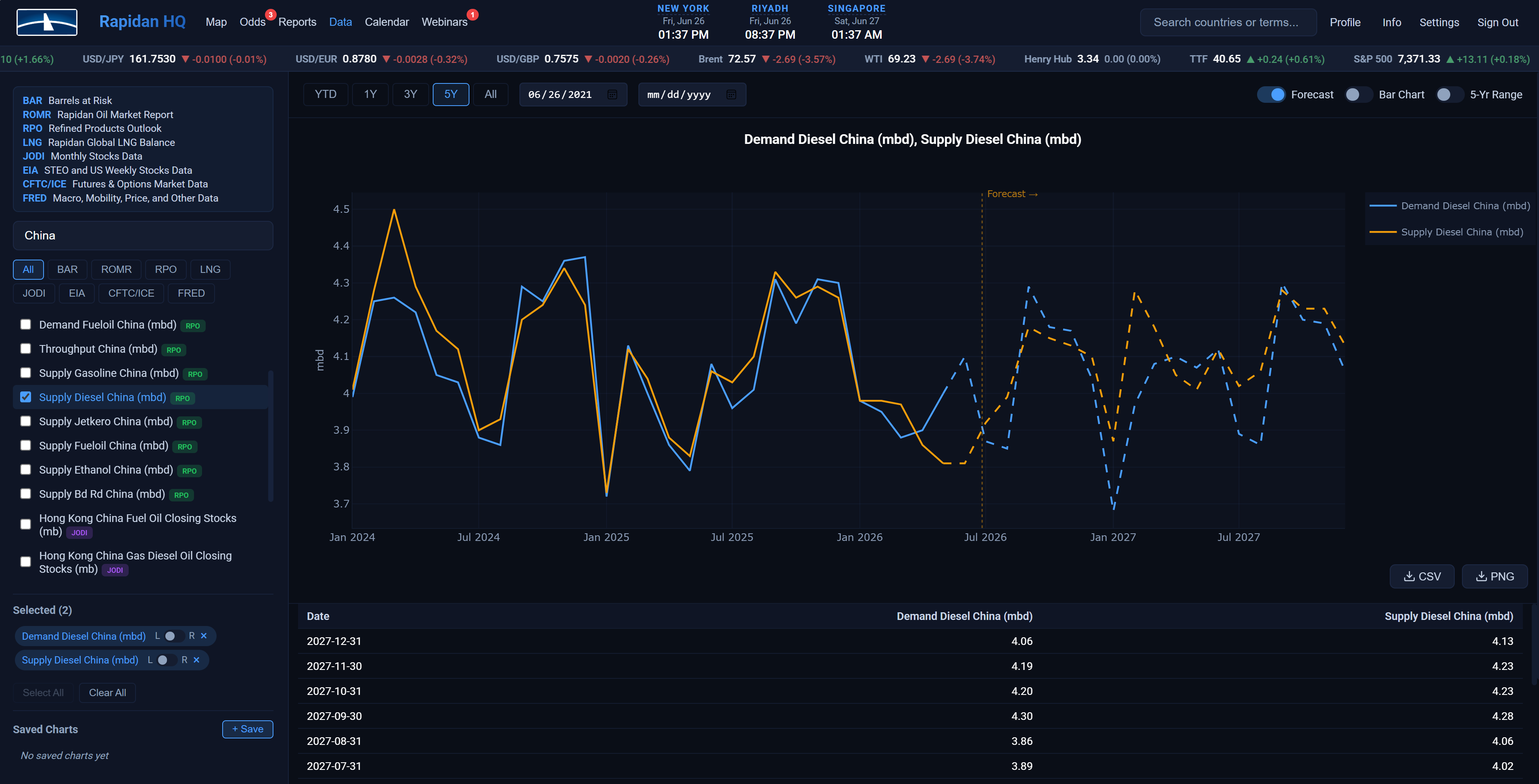
Task: Select the All time range
Action: point(490,94)
